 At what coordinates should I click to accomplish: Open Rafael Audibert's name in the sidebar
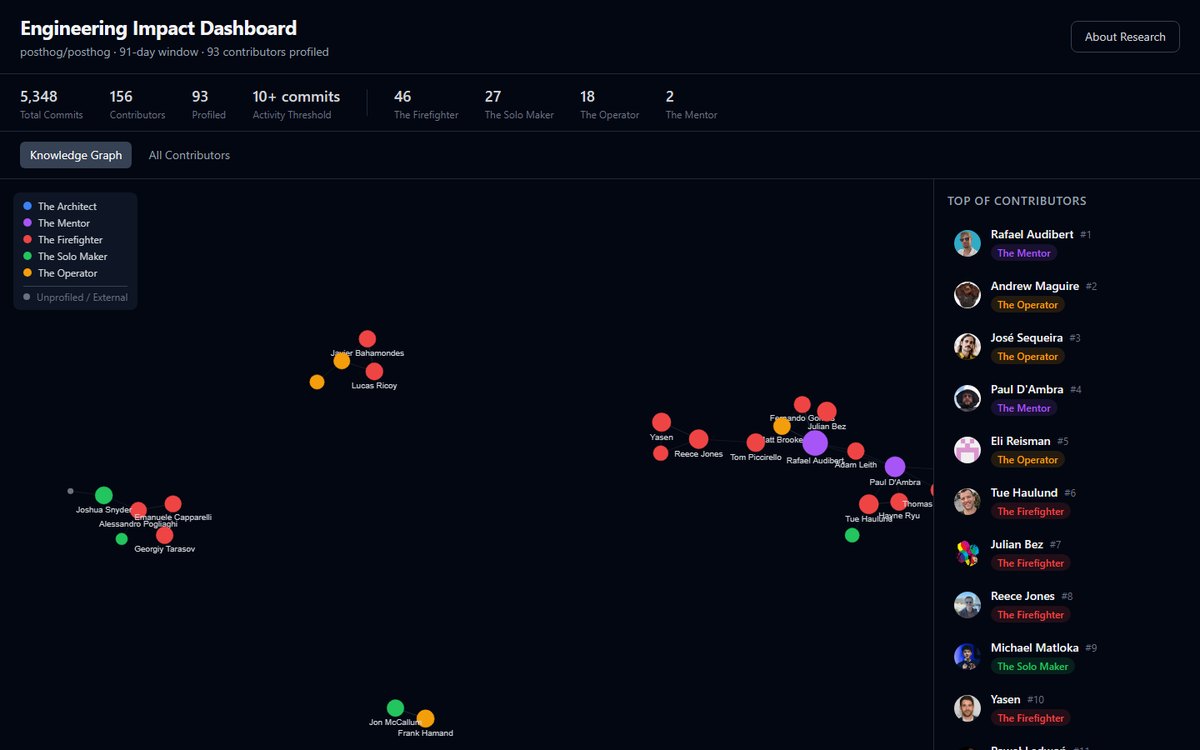click(1032, 234)
